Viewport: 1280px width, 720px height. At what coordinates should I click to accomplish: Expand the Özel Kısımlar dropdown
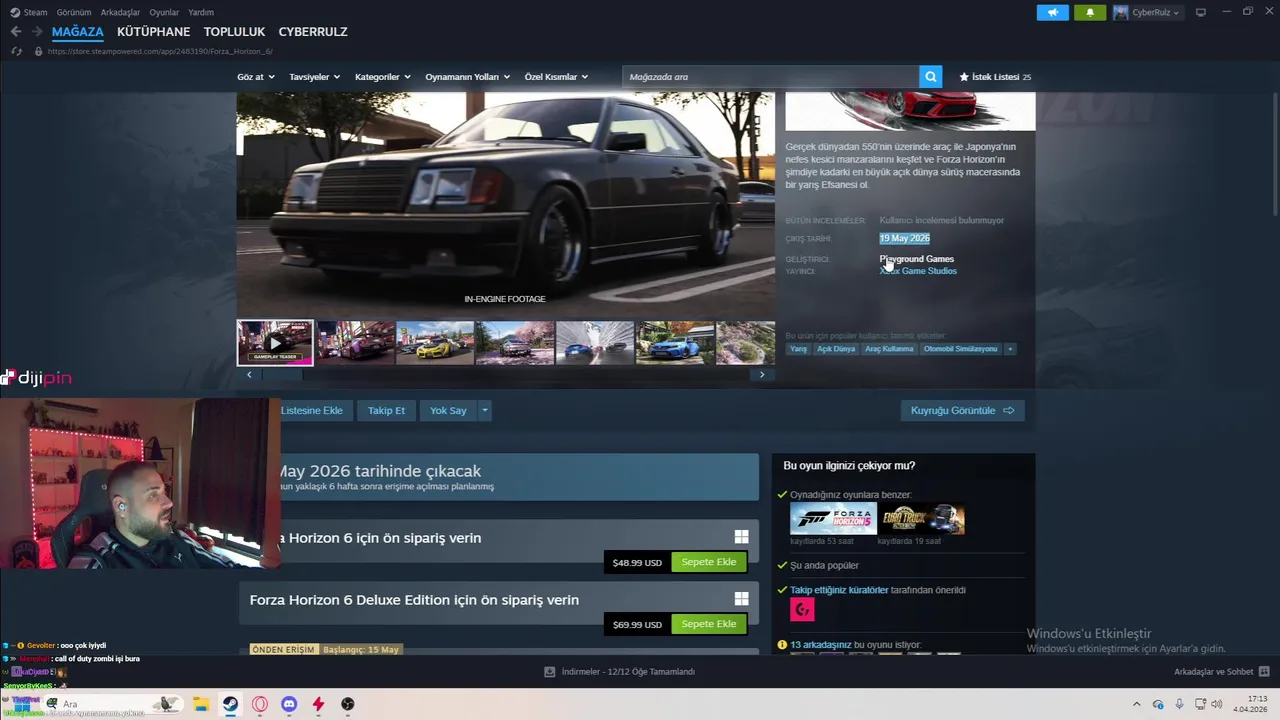point(557,77)
